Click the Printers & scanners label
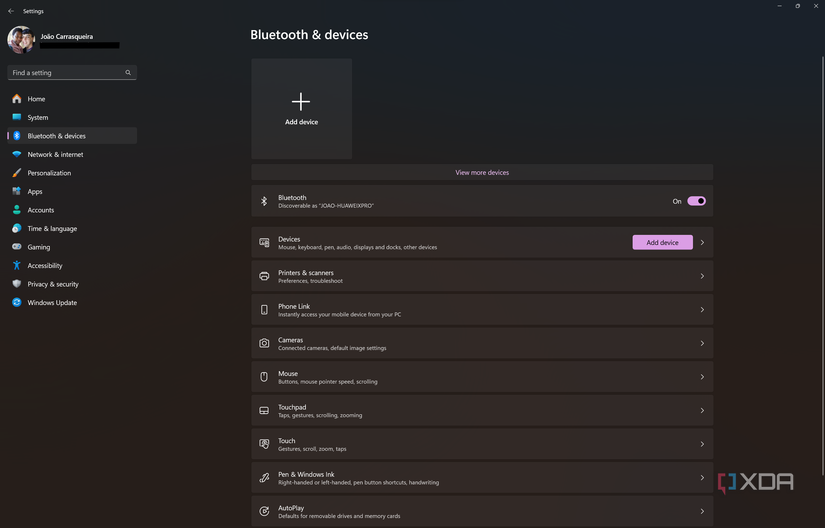Screen dimensions: 825x528 coord(306,273)
